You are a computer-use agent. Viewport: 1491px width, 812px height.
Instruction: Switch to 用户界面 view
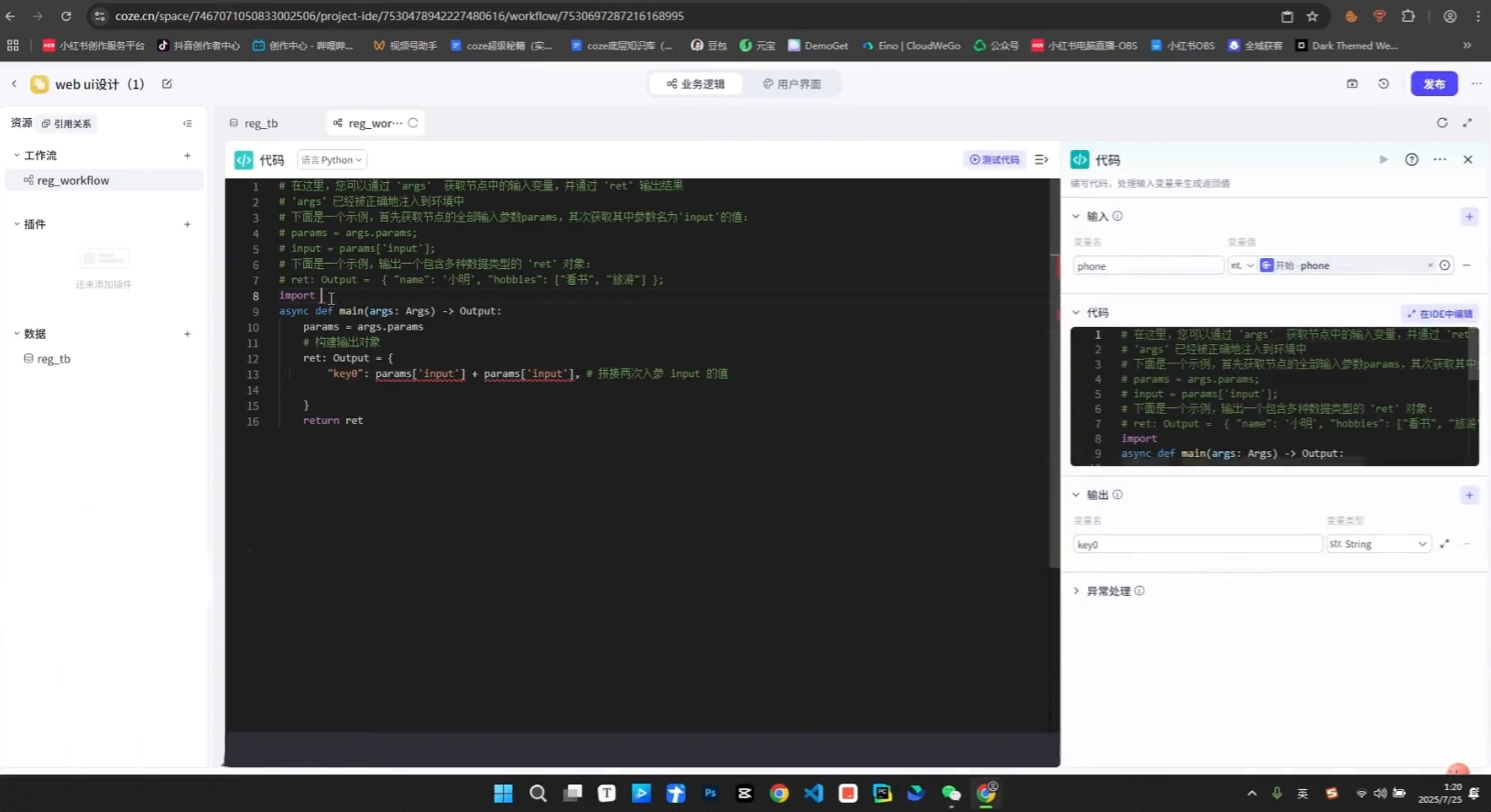(791, 84)
